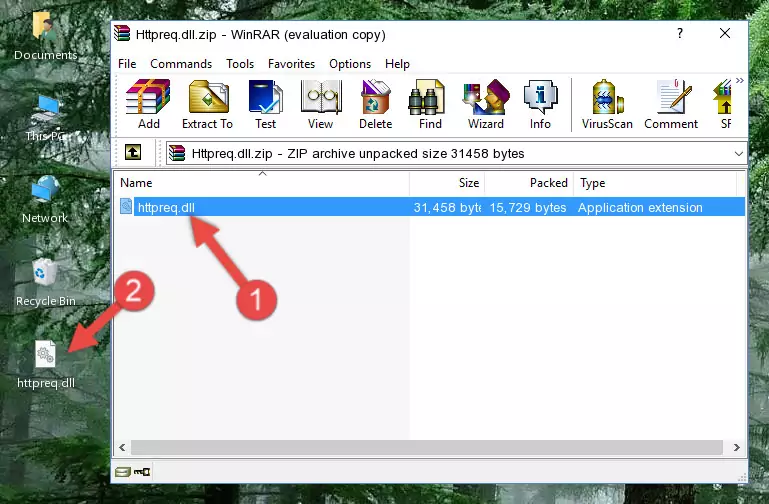
Task: Click the key password icon in status bar
Action: [x=142, y=472]
